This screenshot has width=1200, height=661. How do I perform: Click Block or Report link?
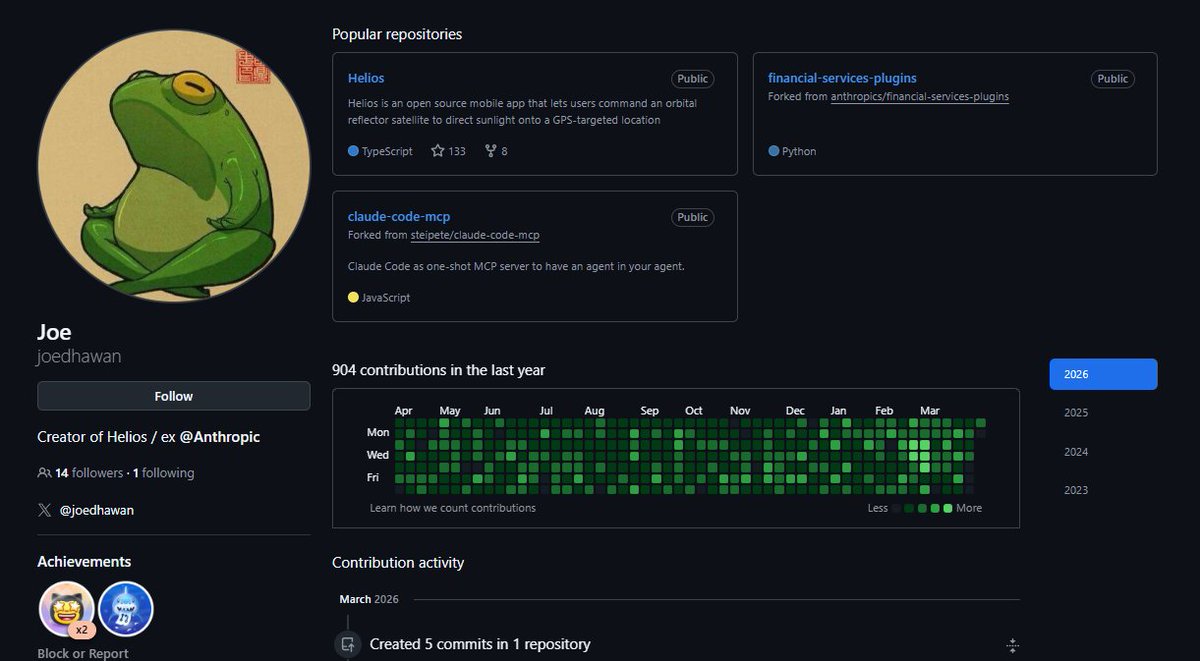[x=83, y=654]
